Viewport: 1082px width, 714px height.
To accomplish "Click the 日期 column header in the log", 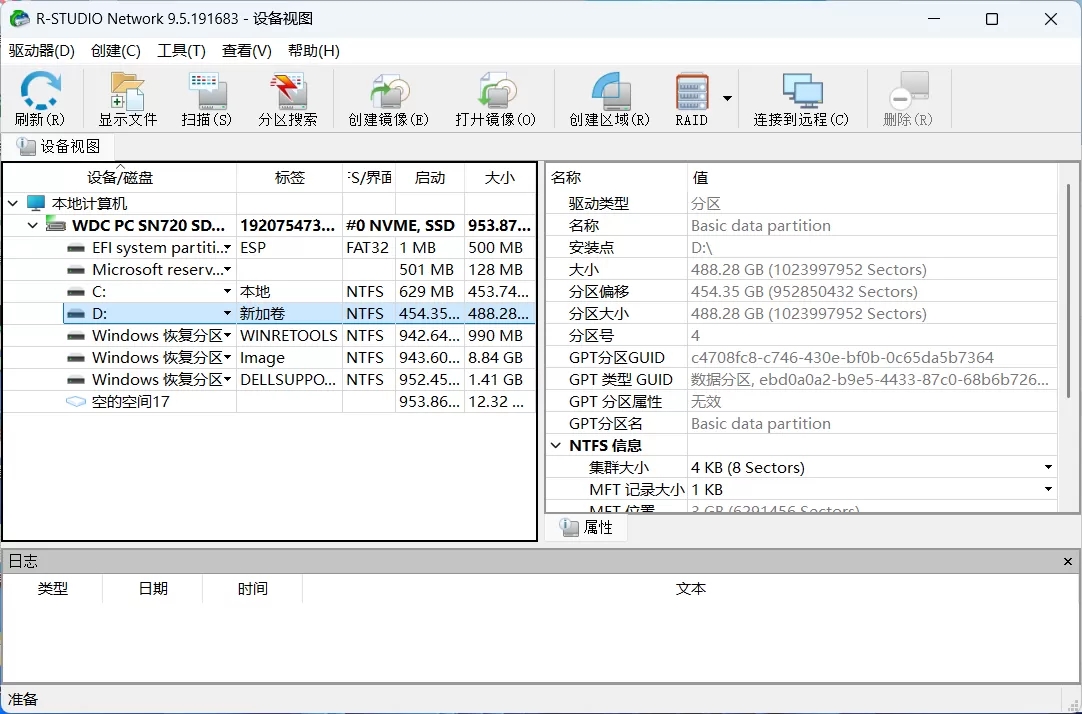I will [x=152, y=588].
